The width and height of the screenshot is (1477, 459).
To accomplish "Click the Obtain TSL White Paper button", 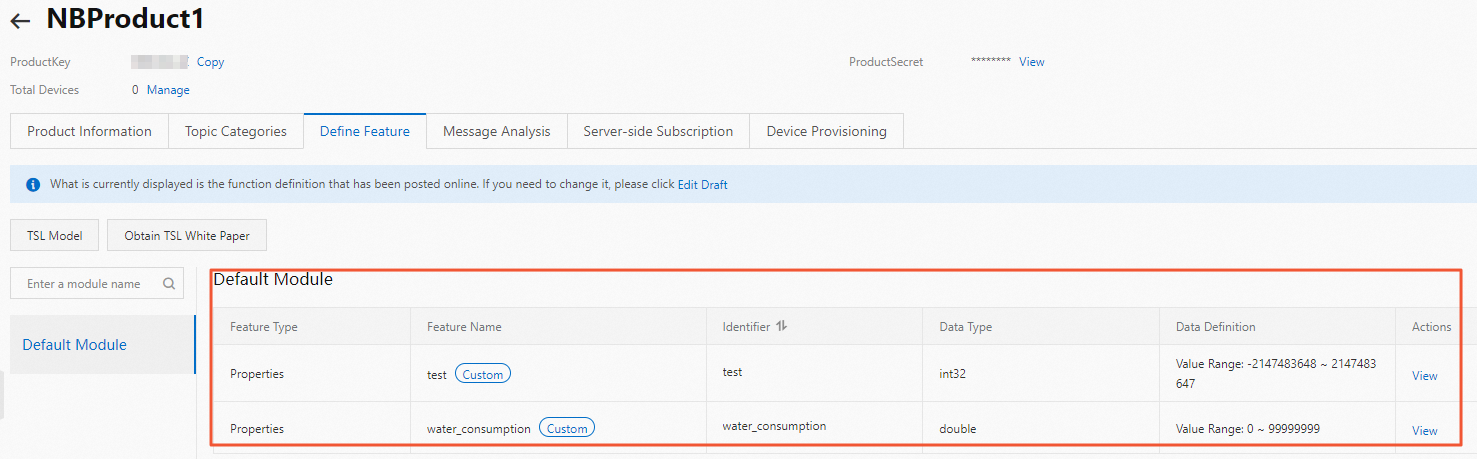I will 187,236.
